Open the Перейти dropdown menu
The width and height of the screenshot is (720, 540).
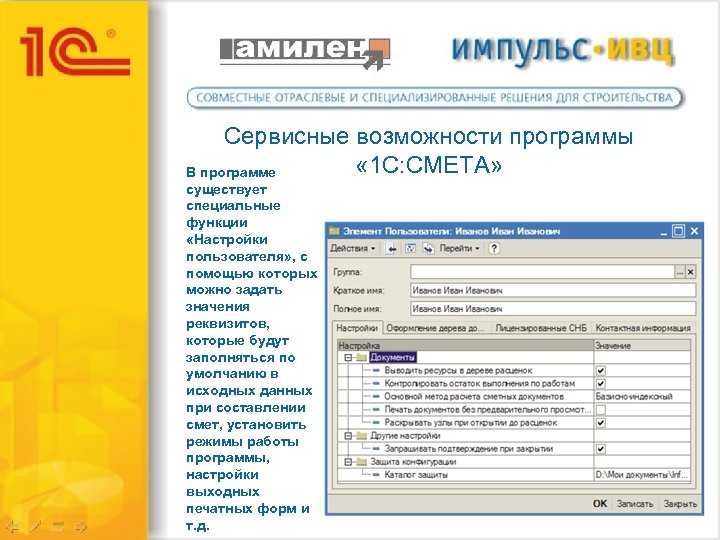[x=459, y=248]
